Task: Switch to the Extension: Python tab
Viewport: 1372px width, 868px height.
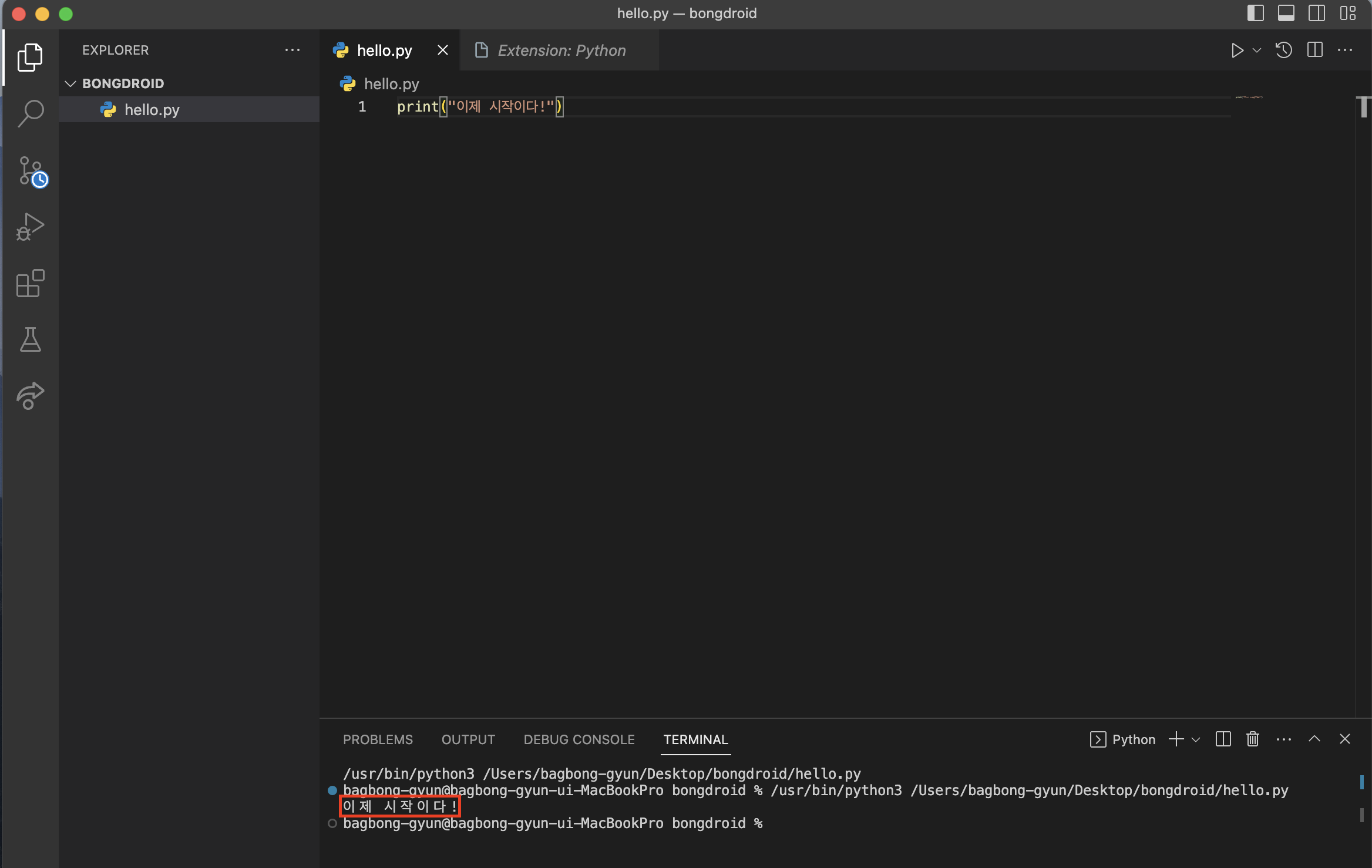Action: [561, 51]
